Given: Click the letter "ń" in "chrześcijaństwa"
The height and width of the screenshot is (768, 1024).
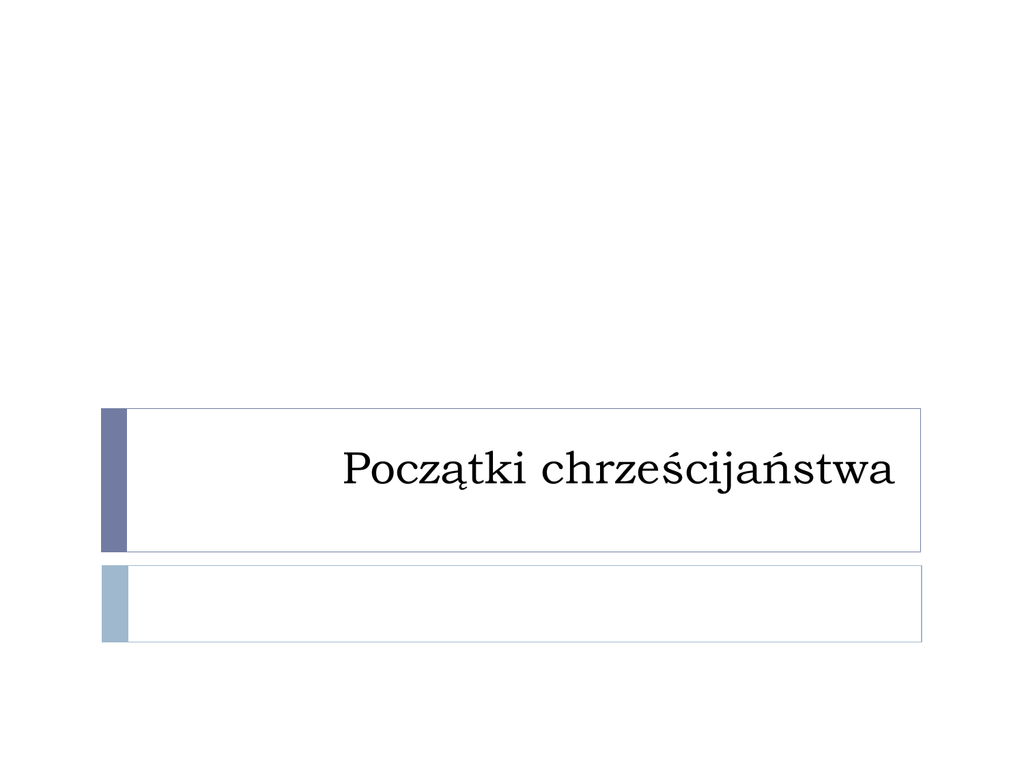Looking at the screenshot, I should pos(785,470).
